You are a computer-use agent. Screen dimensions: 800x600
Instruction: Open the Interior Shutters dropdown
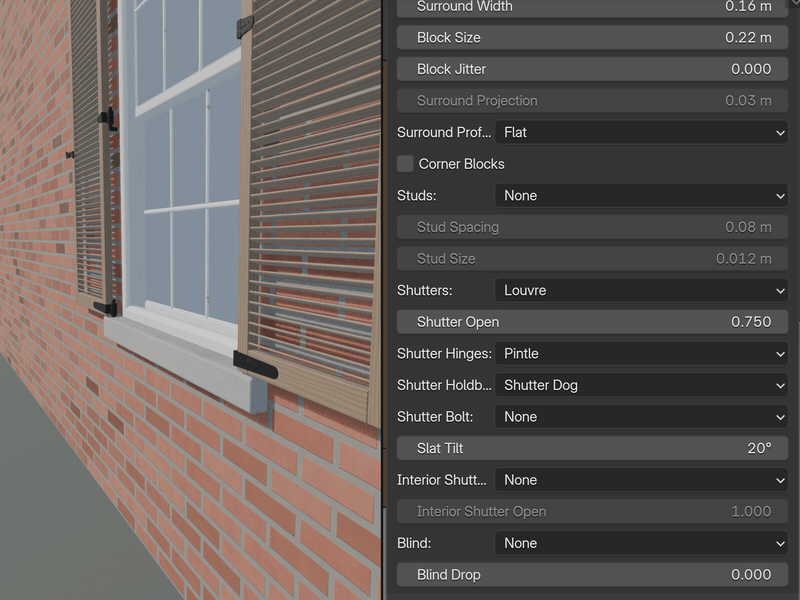tap(641, 480)
